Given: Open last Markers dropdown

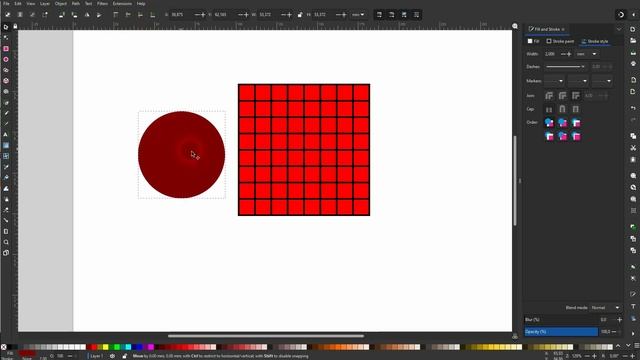Looking at the screenshot, I should [602, 81].
